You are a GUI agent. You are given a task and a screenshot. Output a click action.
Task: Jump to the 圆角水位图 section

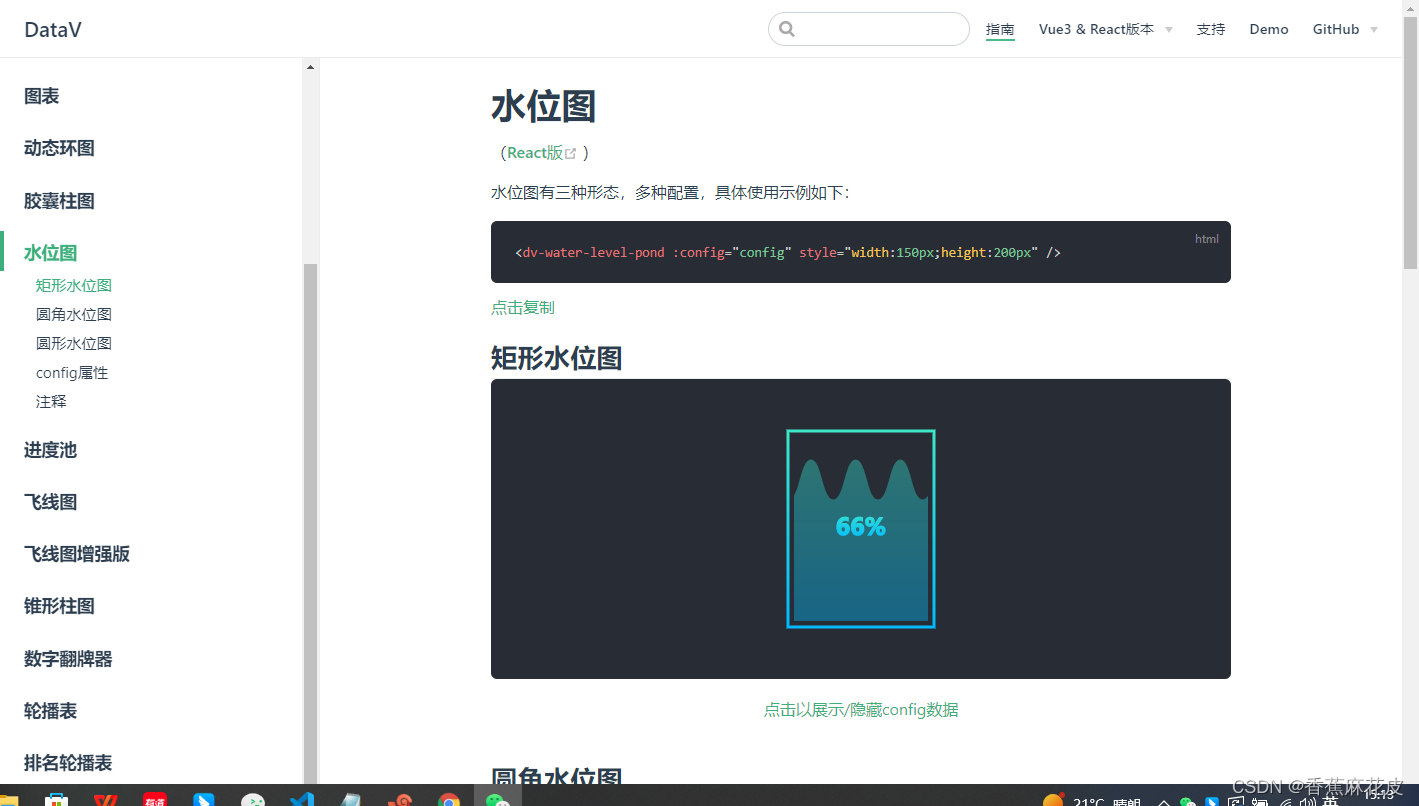(x=74, y=314)
